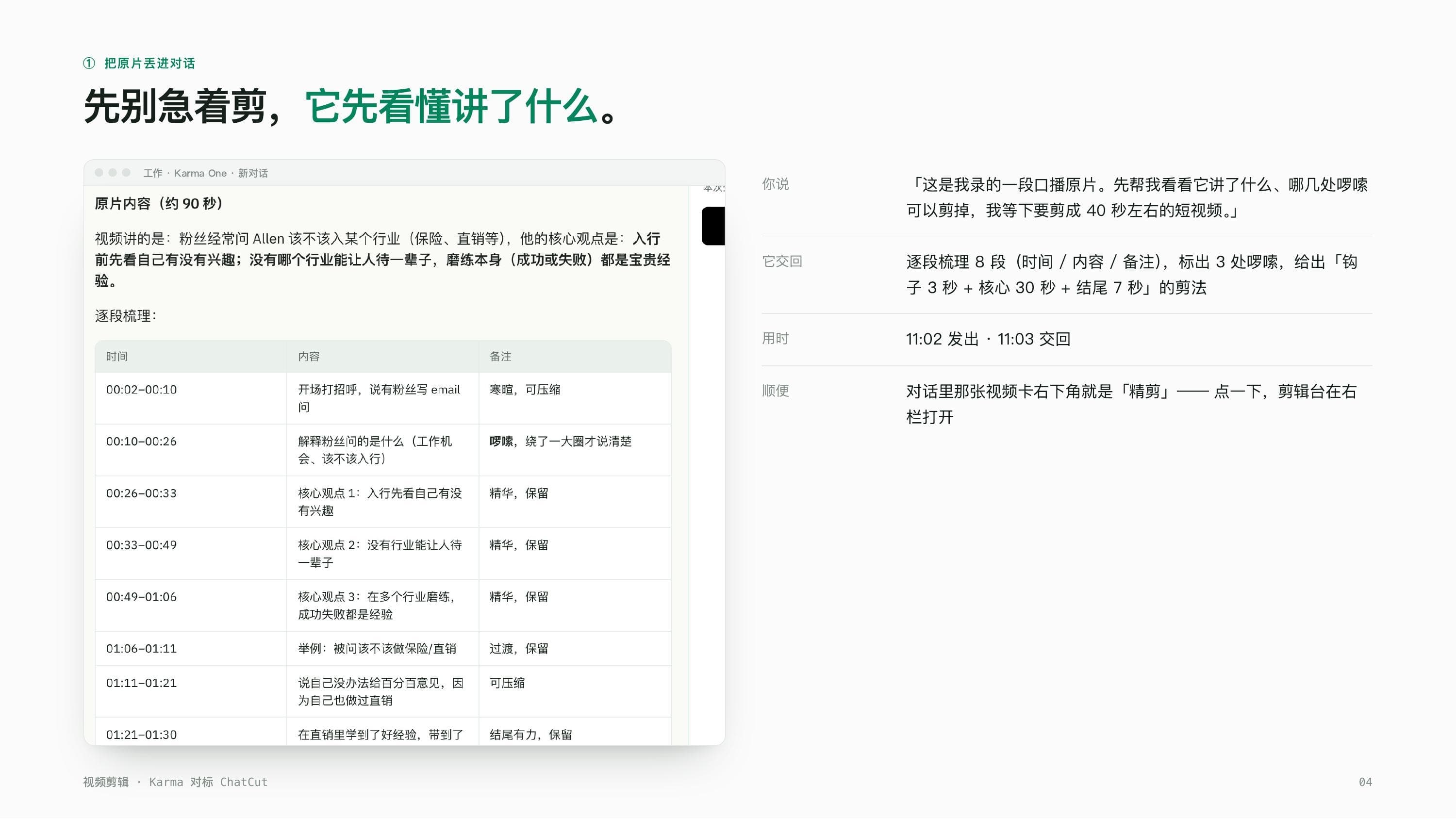The width and height of the screenshot is (1456, 819).
Task: Click the heading '原片内容(约 90 秒)'
Action: (159, 203)
